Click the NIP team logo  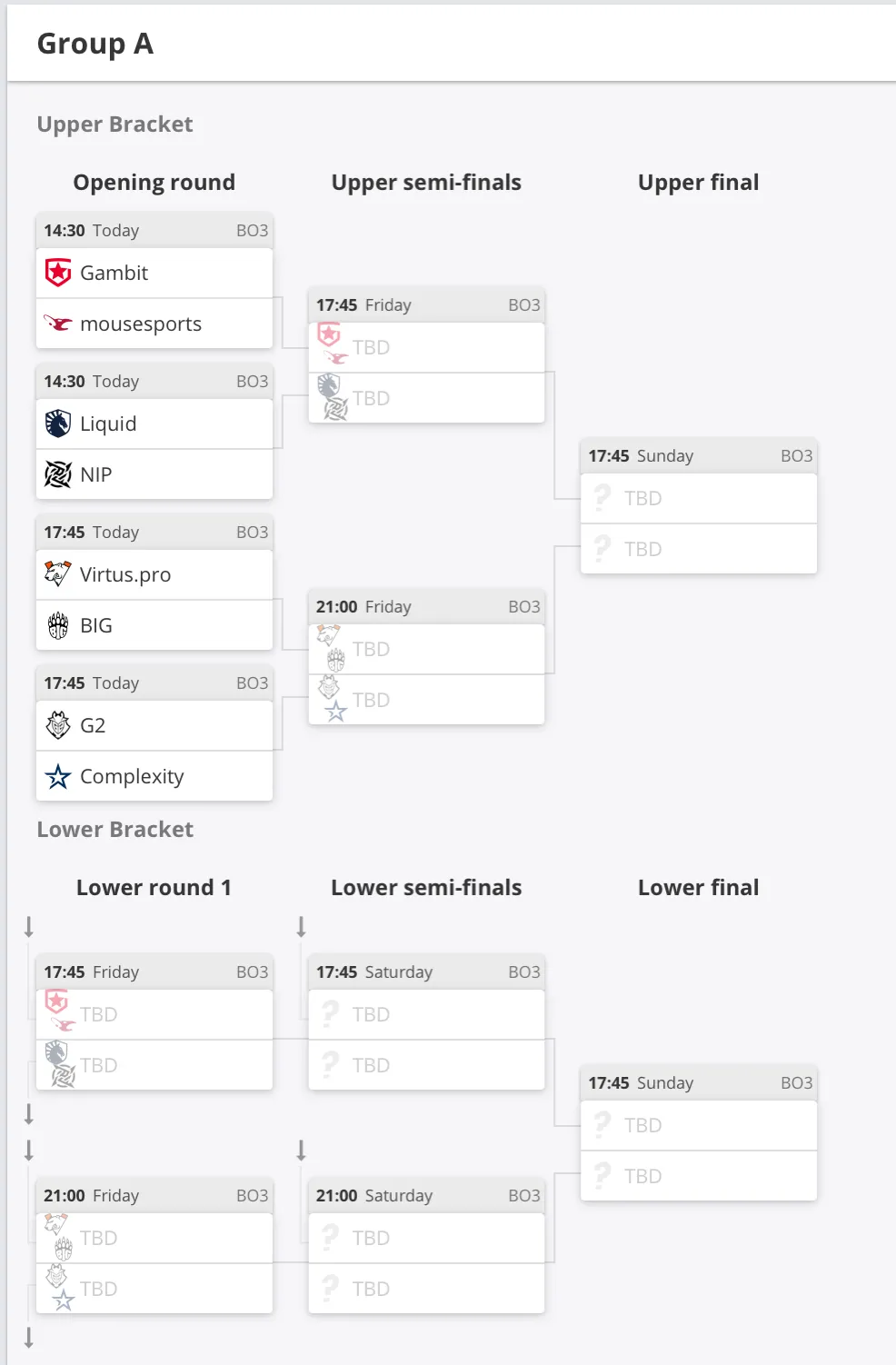[58, 474]
